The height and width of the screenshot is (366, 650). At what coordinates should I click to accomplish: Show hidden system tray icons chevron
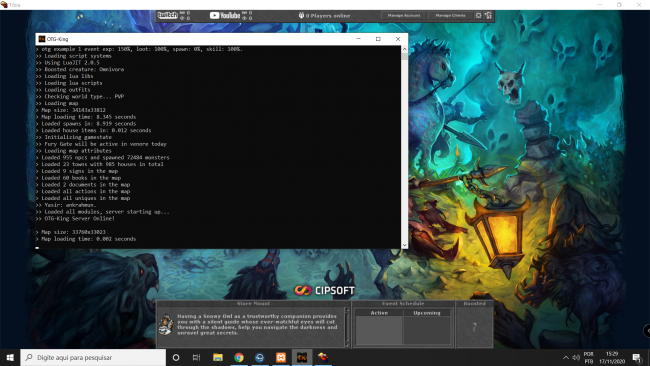(565, 357)
